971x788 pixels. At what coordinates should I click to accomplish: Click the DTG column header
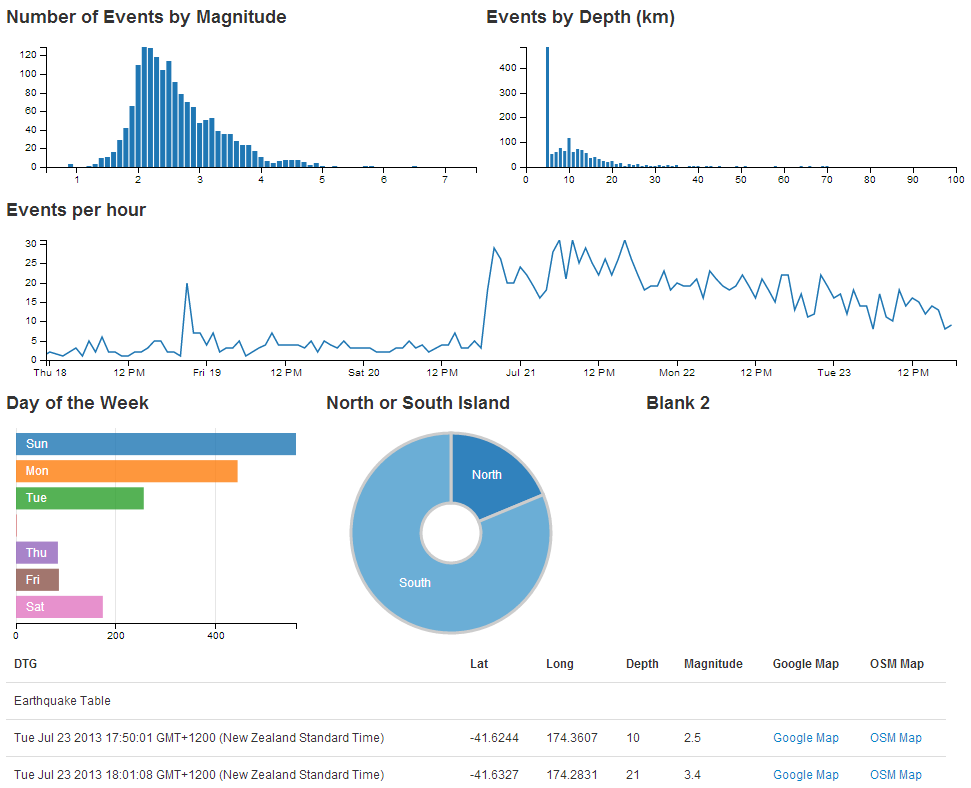tap(24, 663)
